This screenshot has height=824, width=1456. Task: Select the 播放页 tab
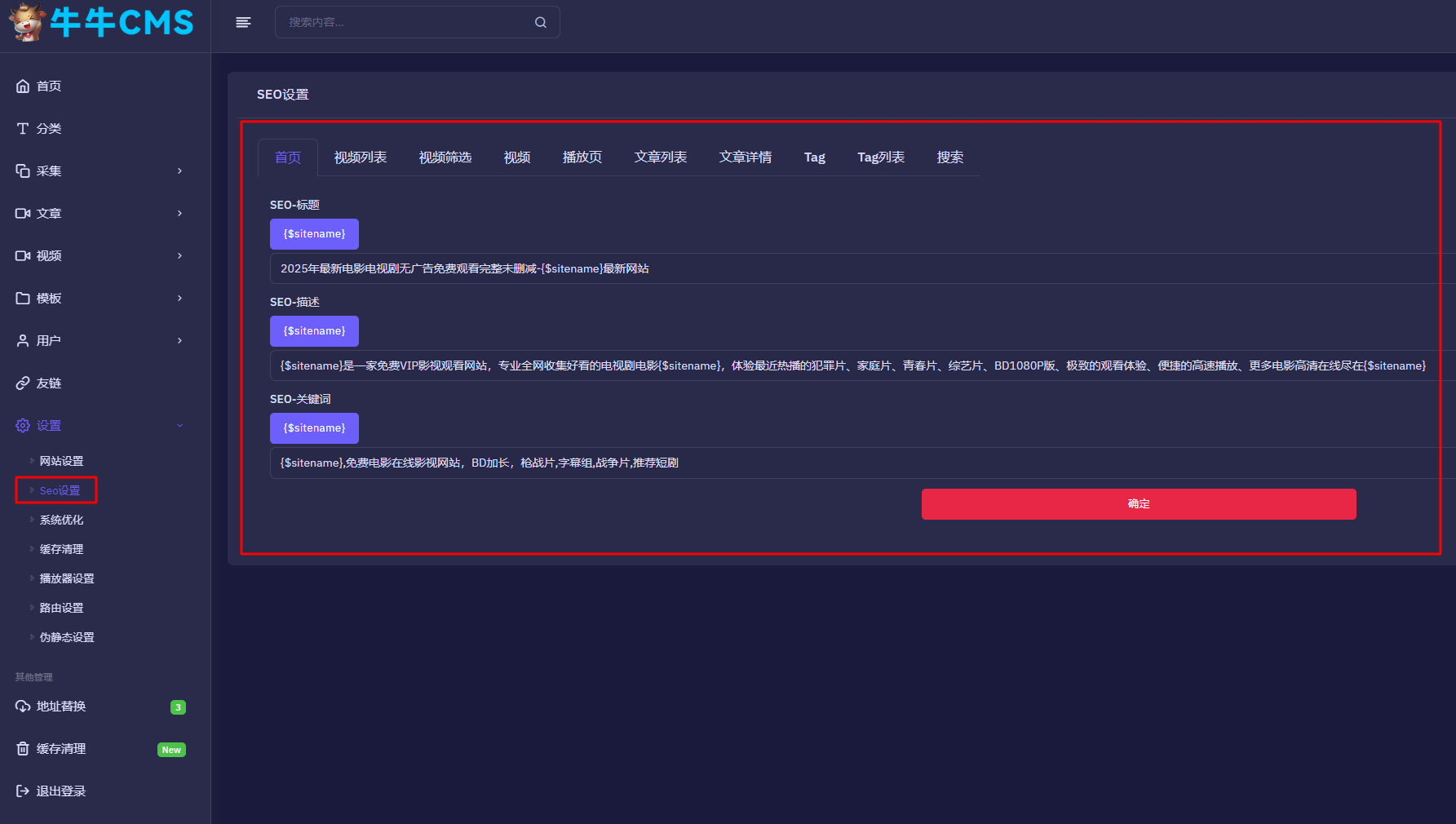point(582,157)
